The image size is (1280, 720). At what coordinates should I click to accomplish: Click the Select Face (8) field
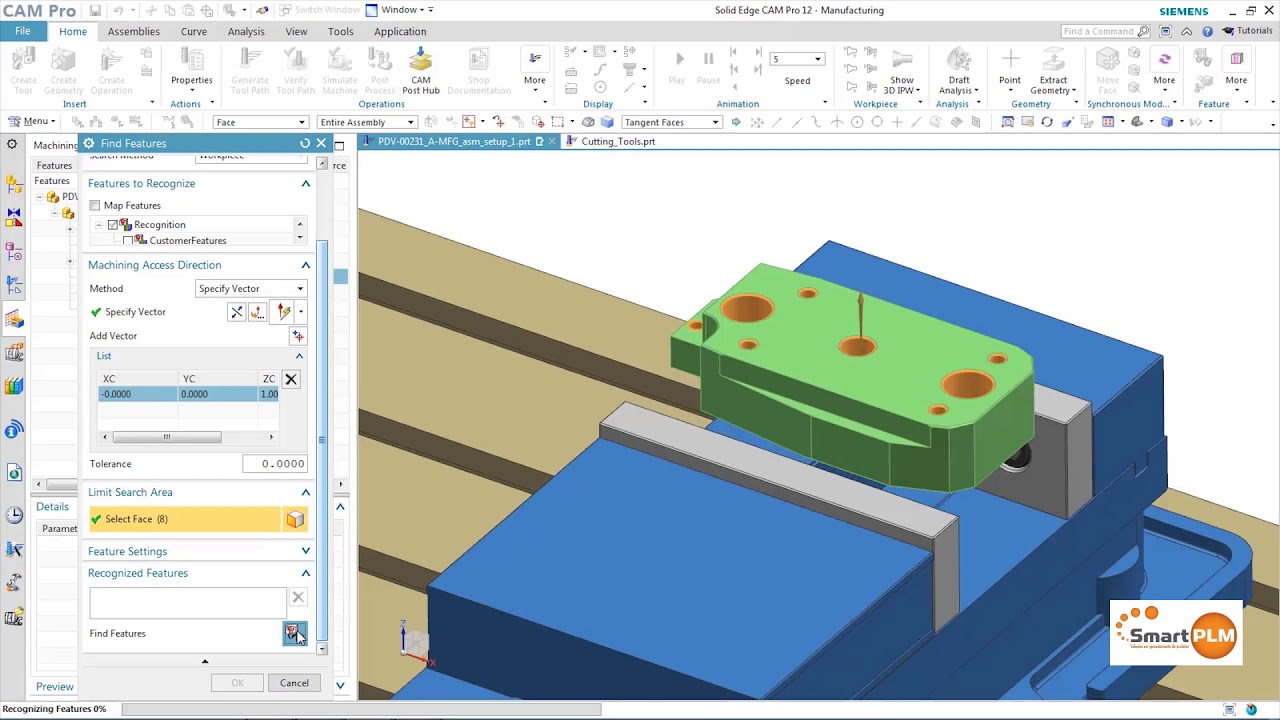tap(184, 519)
